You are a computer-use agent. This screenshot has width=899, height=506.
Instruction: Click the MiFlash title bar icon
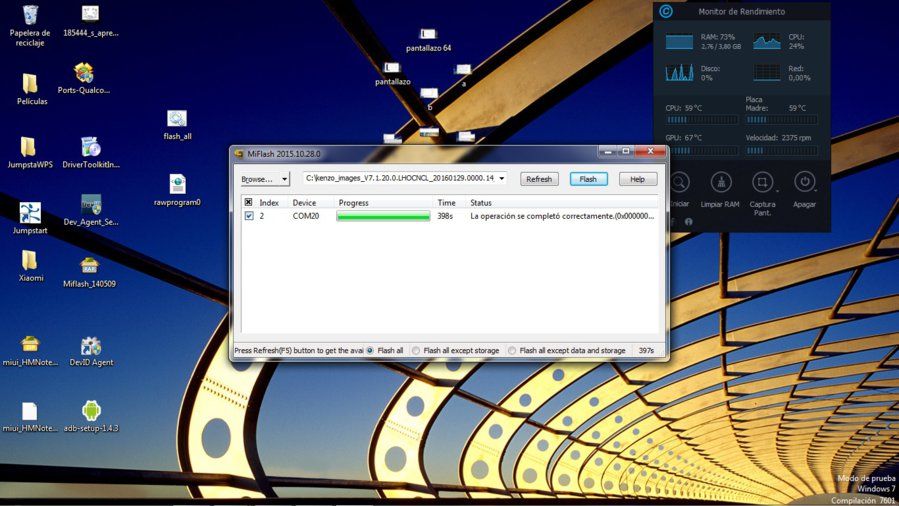[x=239, y=154]
